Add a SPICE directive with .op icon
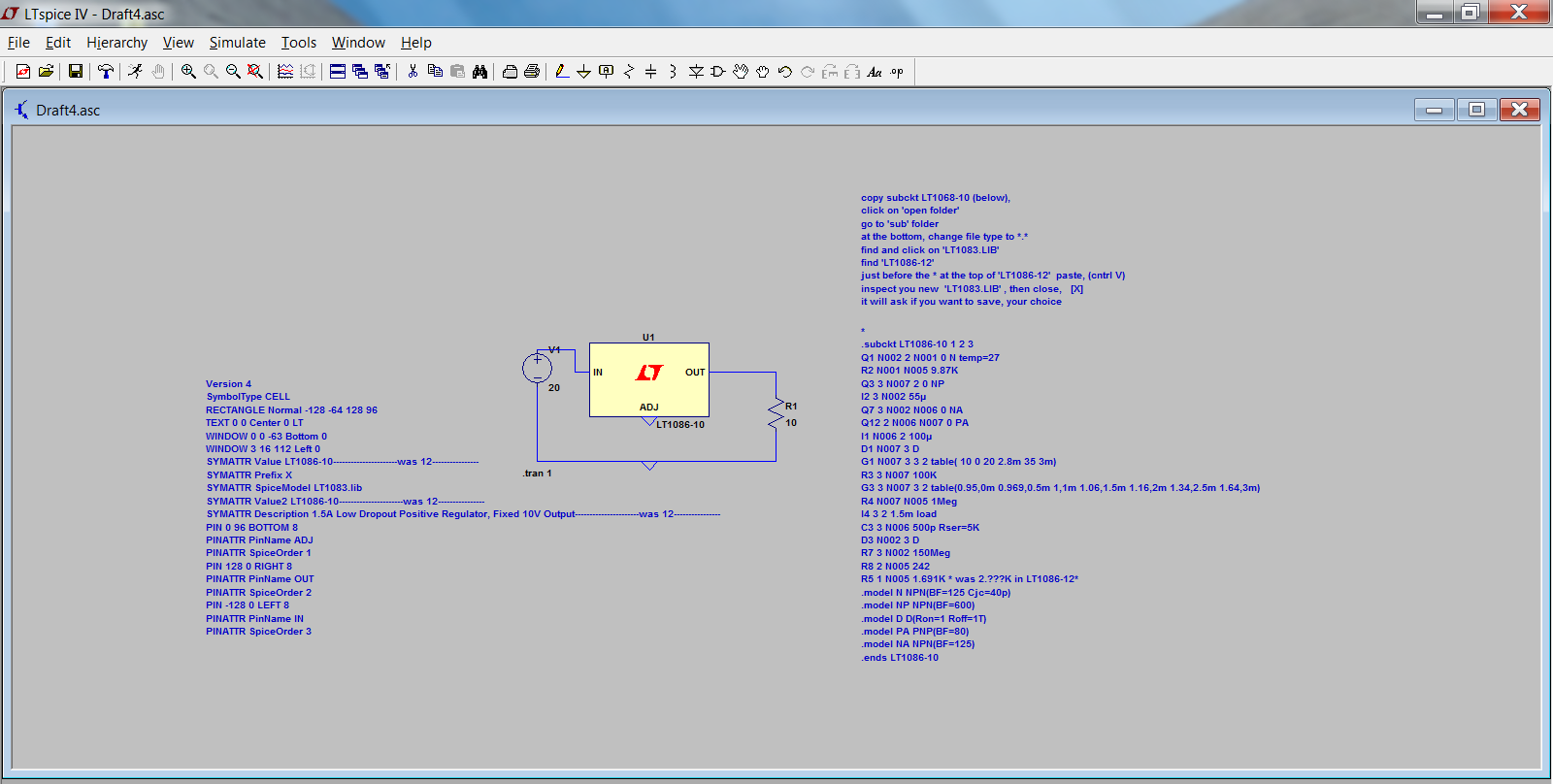This screenshot has width=1553, height=784. [x=897, y=72]
